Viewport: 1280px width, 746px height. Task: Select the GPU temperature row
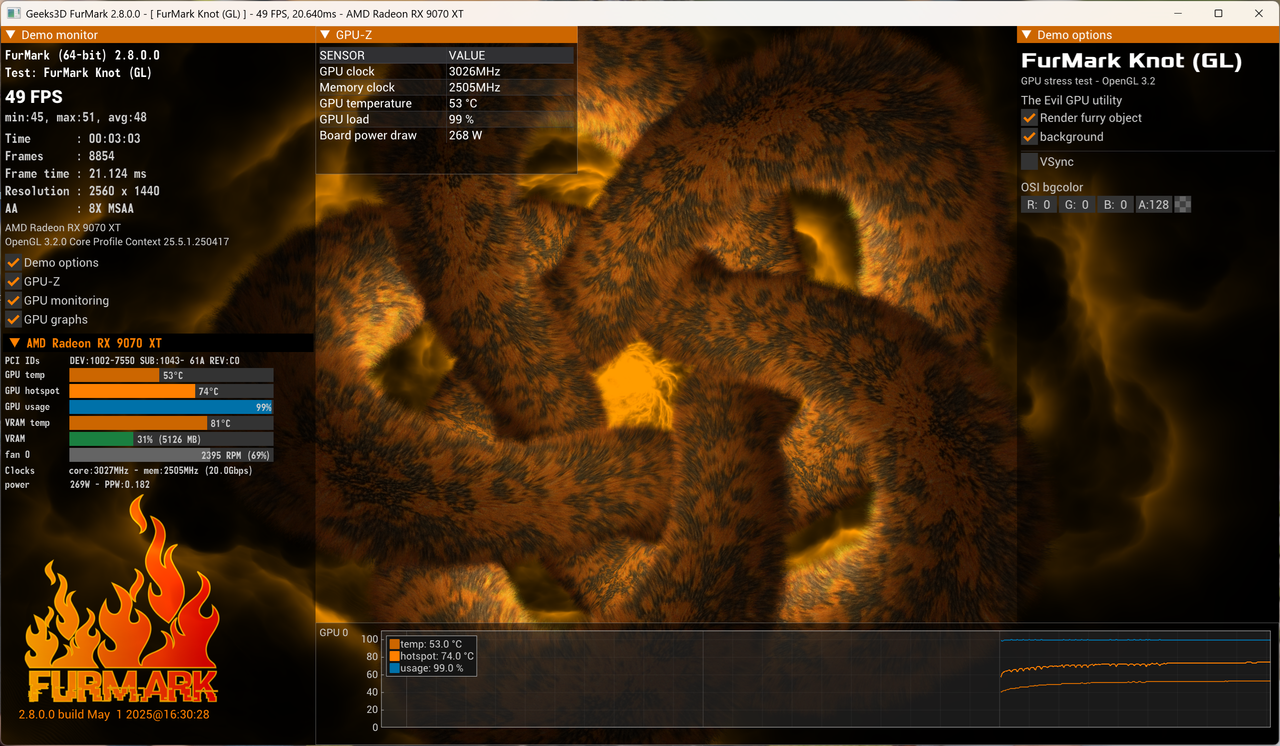(446, 104)
